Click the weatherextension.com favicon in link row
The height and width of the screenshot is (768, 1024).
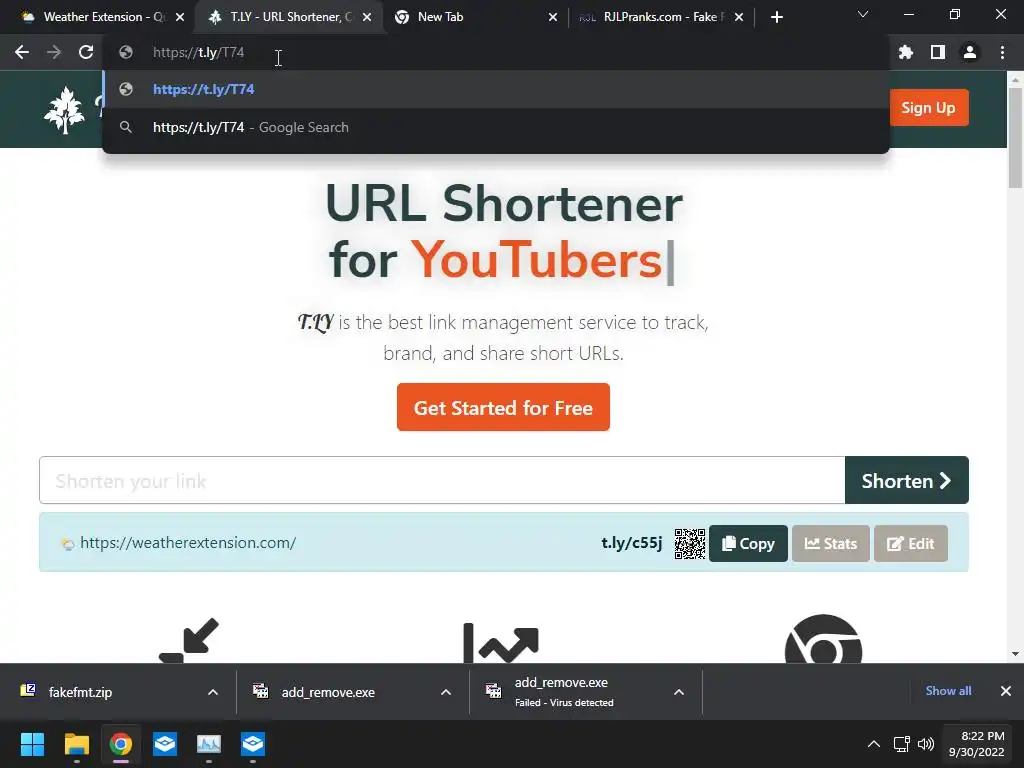pos(67,543)
